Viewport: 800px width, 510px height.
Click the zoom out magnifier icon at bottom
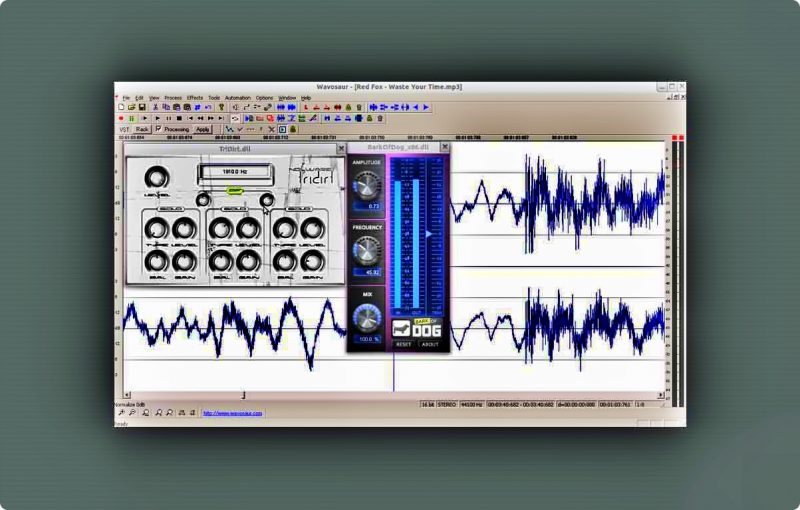(132, 413)
